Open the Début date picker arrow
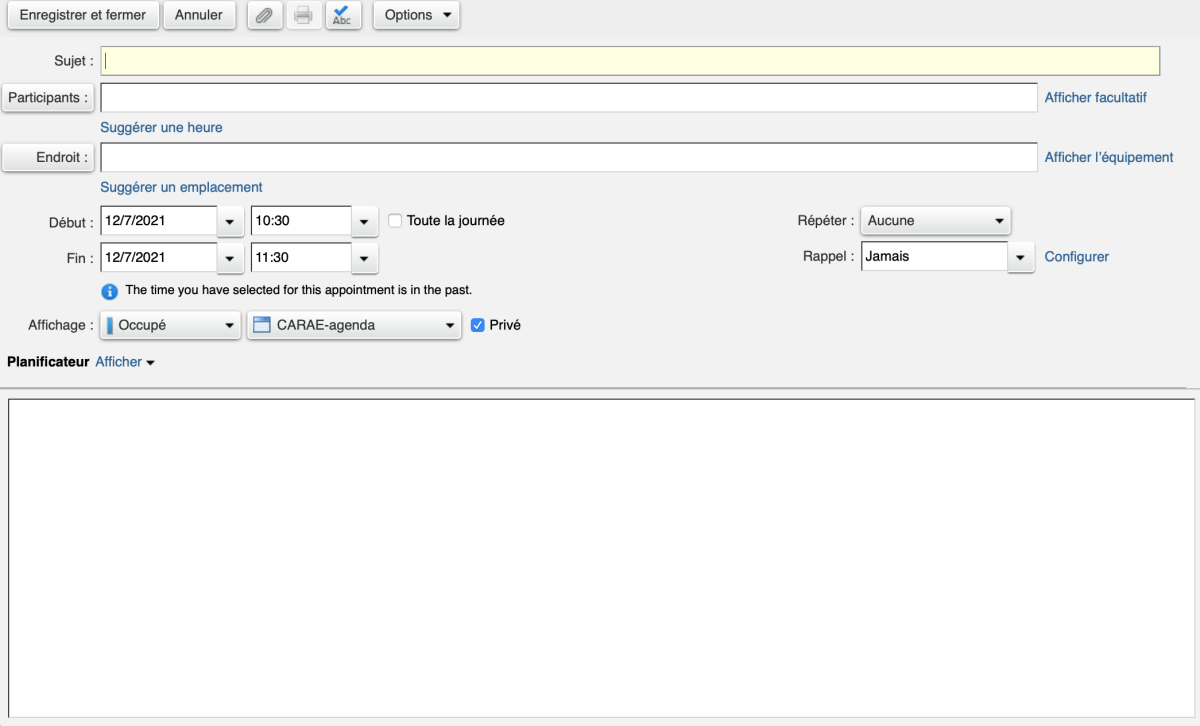The image size is (1200, 726). click(x=231, y=221)
